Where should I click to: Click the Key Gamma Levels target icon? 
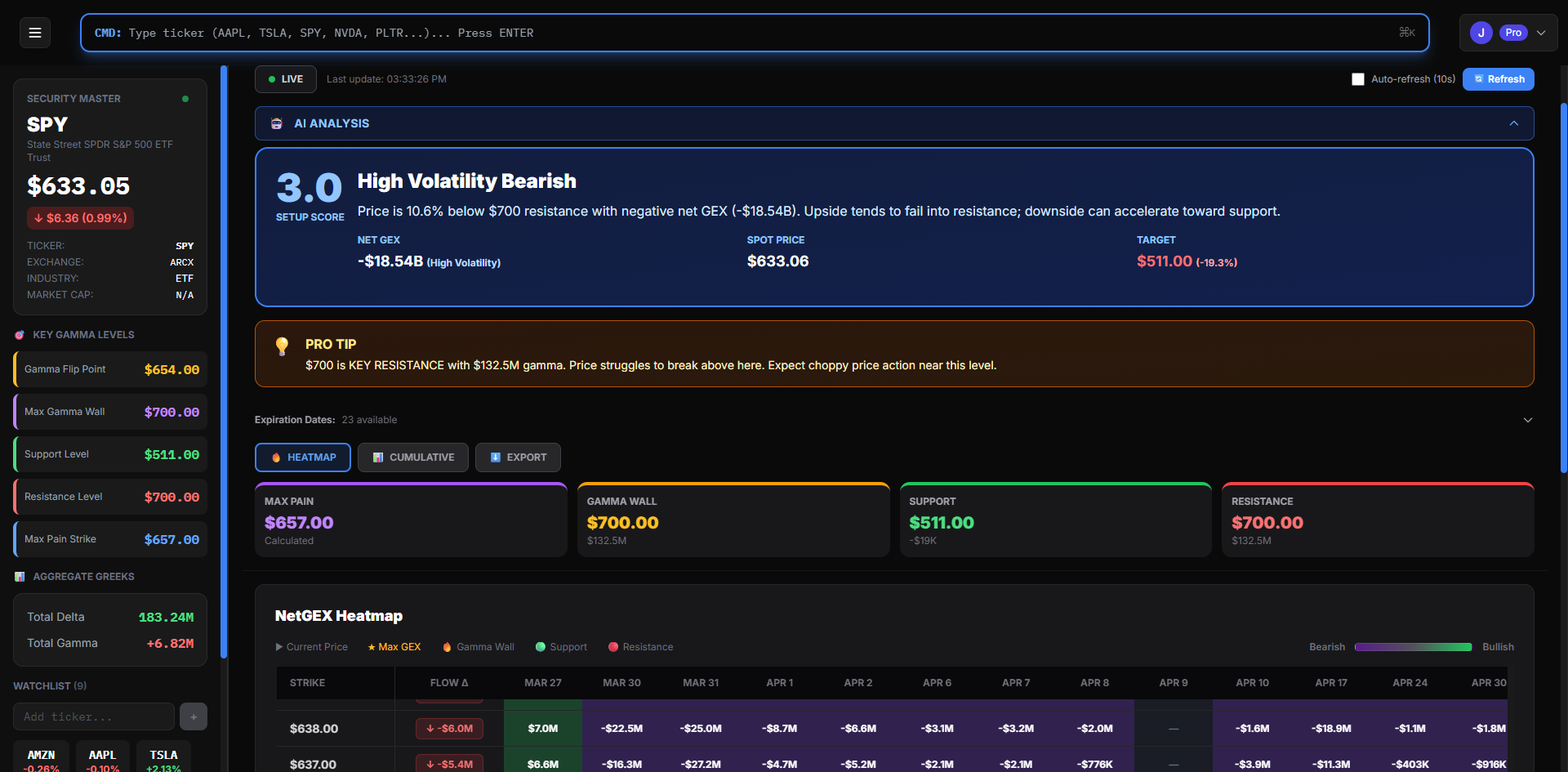[x=18, y=334]
